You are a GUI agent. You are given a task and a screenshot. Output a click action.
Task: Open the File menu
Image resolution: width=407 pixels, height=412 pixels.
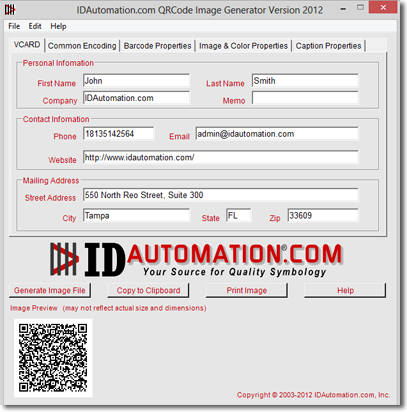(x=14, y=26)
